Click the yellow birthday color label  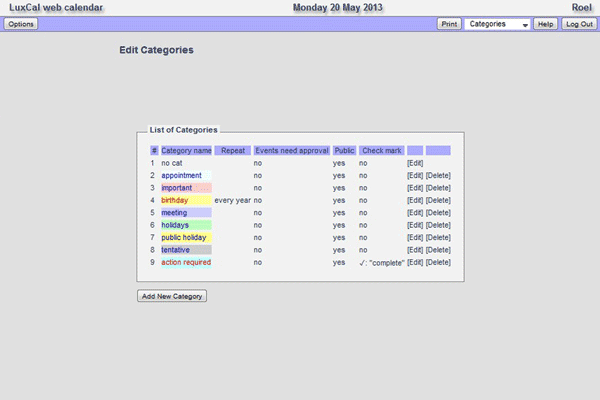click(x=175, y=200)
